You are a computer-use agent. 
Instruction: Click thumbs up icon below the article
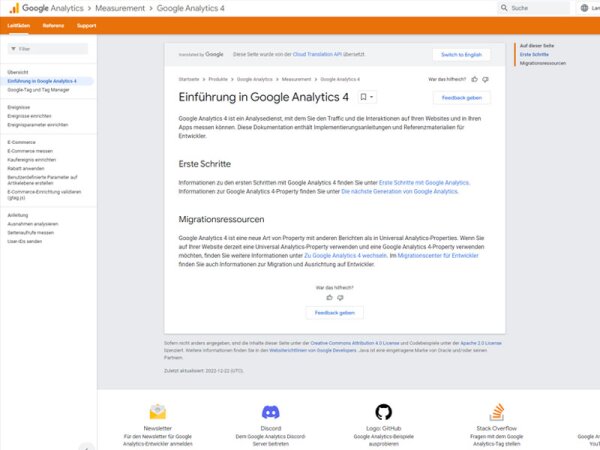point(329,297)
